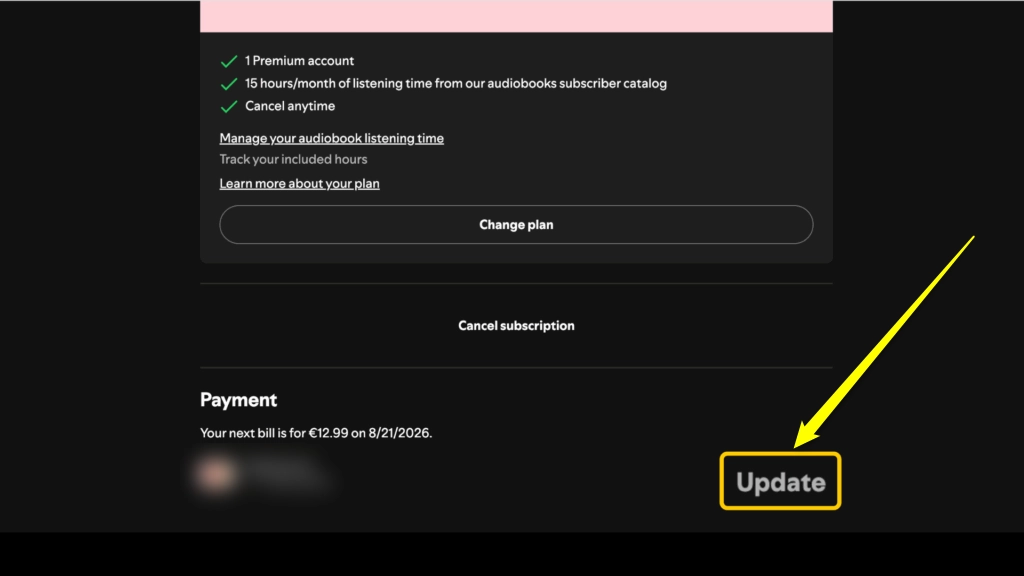
Task: Click the '15 hours/month of listening time' line
Action: point(456,84)
